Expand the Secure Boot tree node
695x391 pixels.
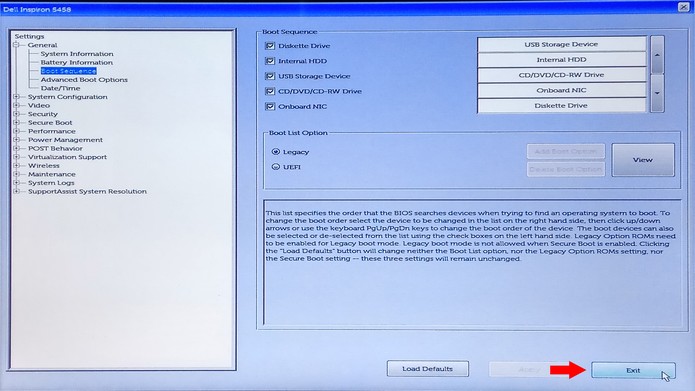[16, 122]
